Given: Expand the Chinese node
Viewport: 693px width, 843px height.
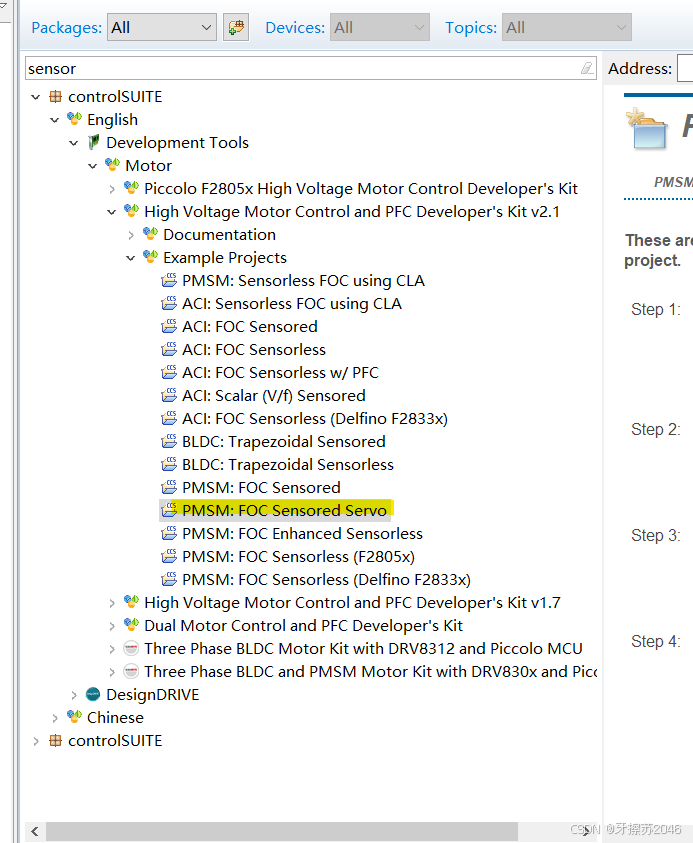Looking at the screenshot, I should tap(55, 718).
